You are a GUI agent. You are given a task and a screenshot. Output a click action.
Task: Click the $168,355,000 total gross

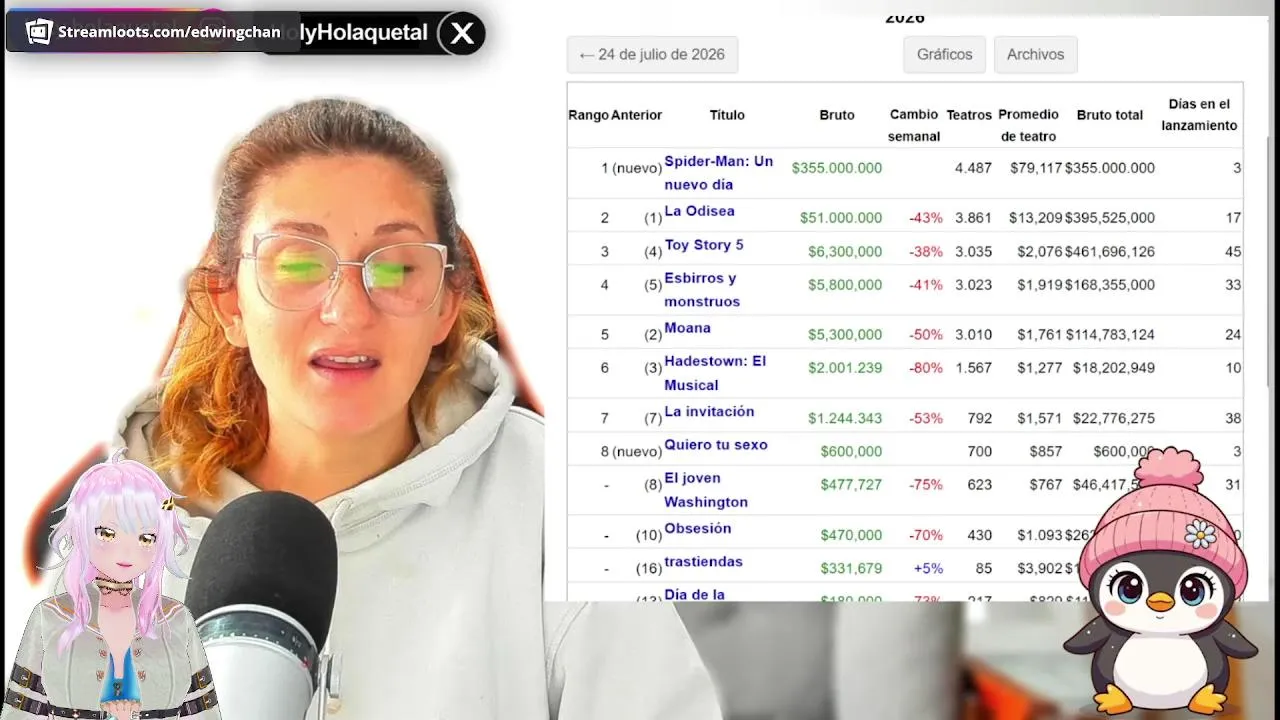[1110, 285]
